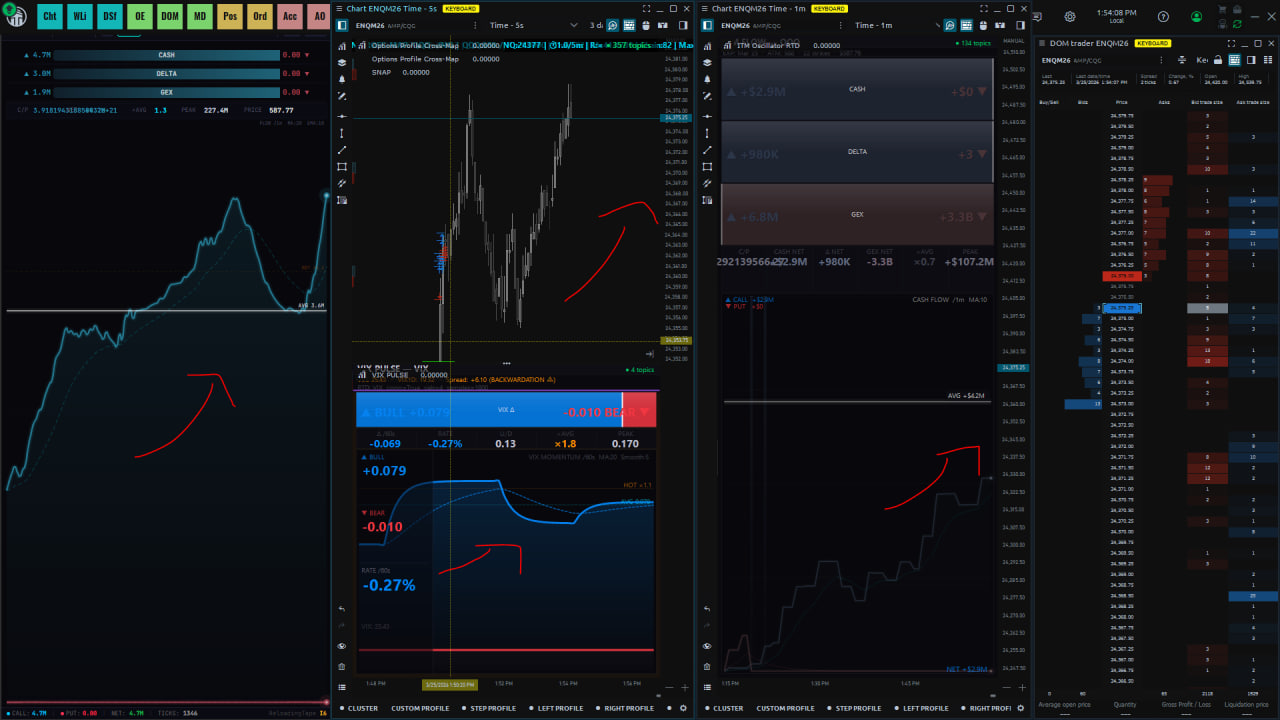Click trash icon in 5s chart sidebar
This screenshot has width=1280, height=720.
[x=342, y=666]
